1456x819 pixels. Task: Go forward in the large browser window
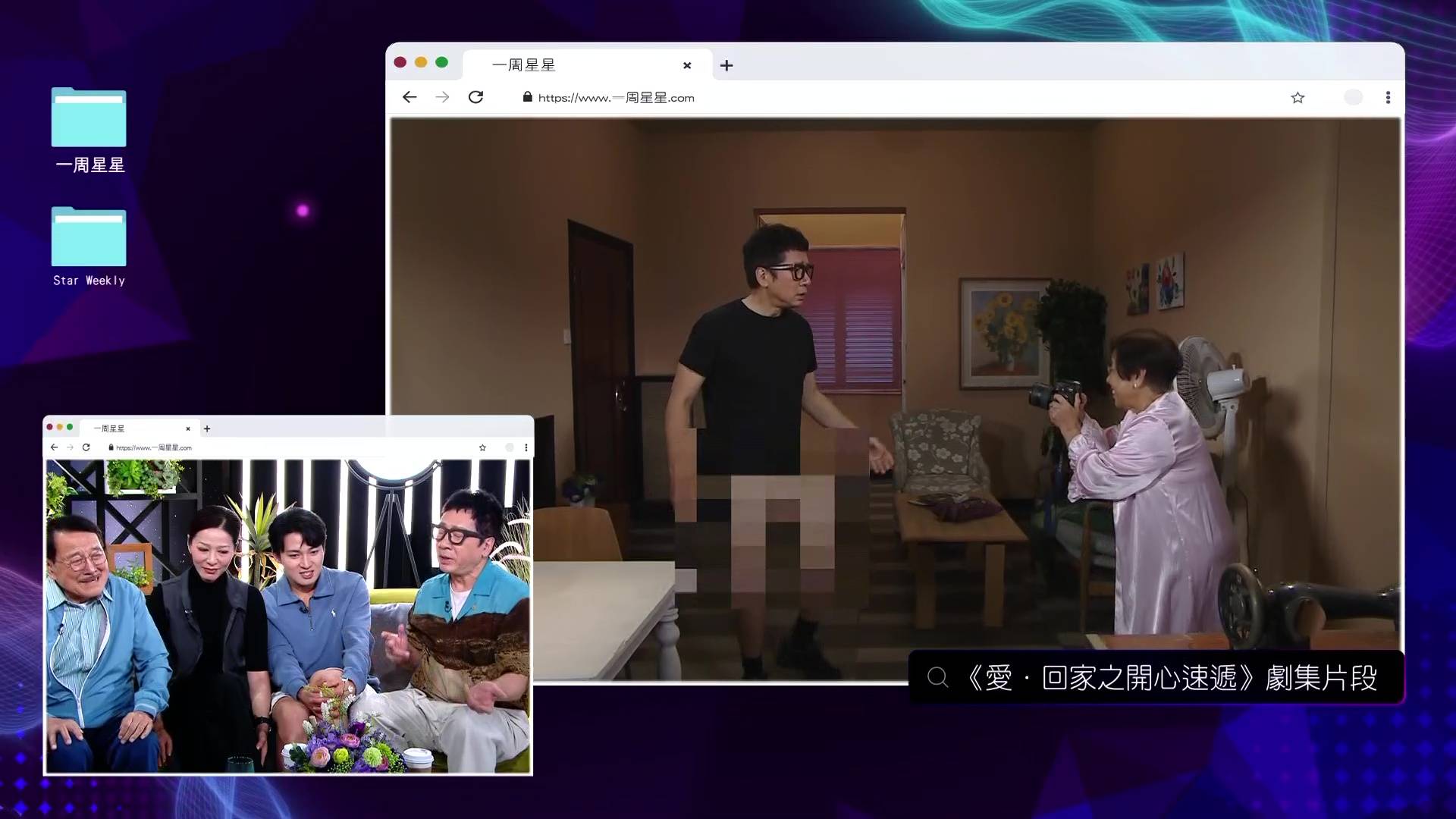point(442,97)
